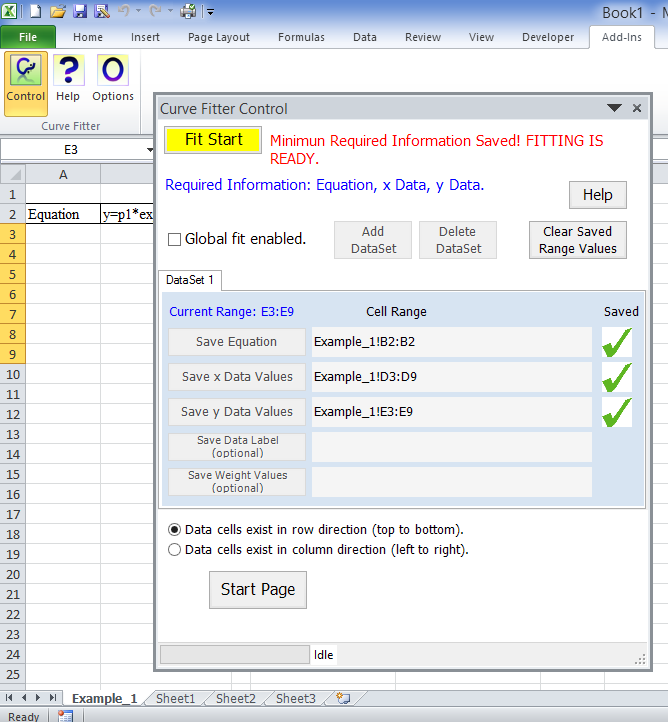Select row 10 header
The image size is (668, 722).
click(13, 374)
